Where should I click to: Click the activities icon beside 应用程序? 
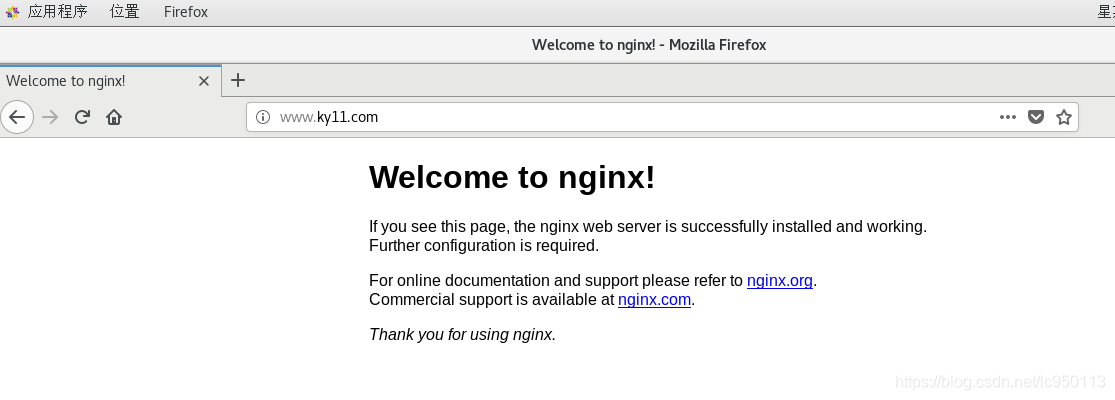[12, 12]
